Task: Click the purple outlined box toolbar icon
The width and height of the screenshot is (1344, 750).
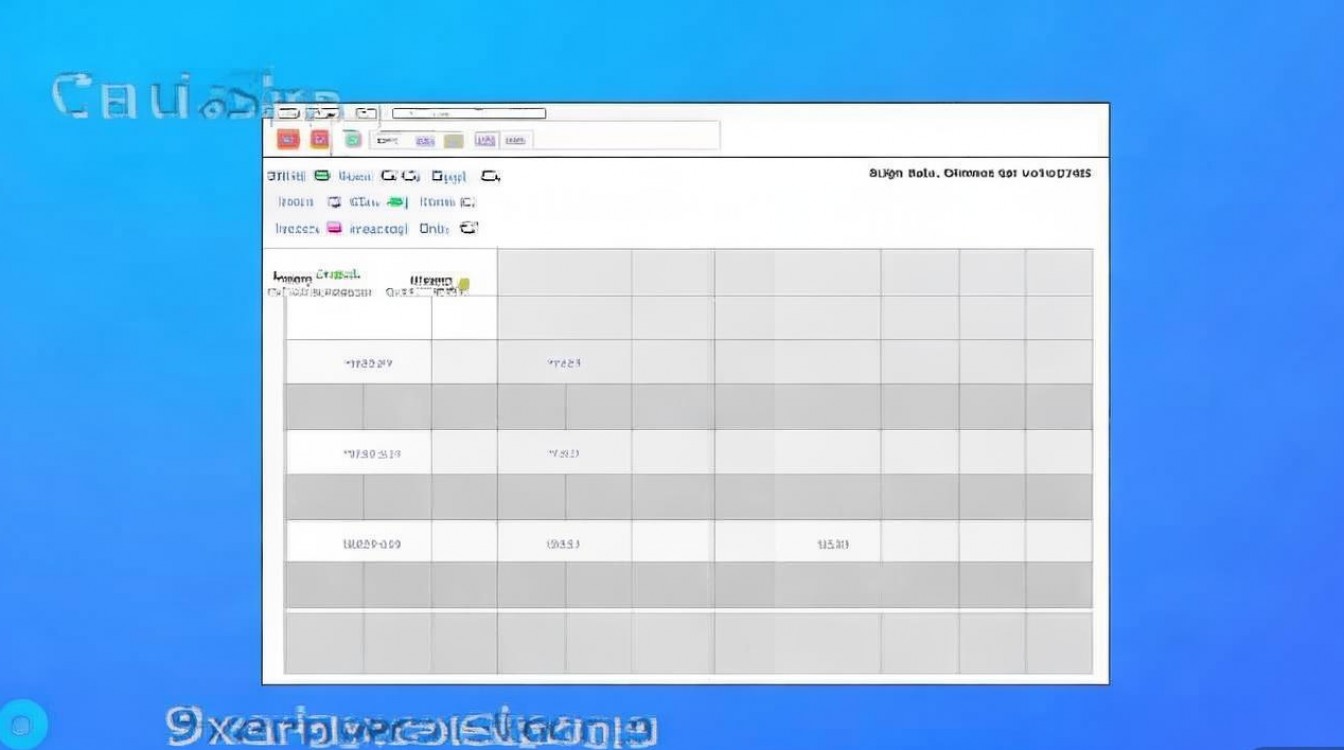Action: point(486,141)
